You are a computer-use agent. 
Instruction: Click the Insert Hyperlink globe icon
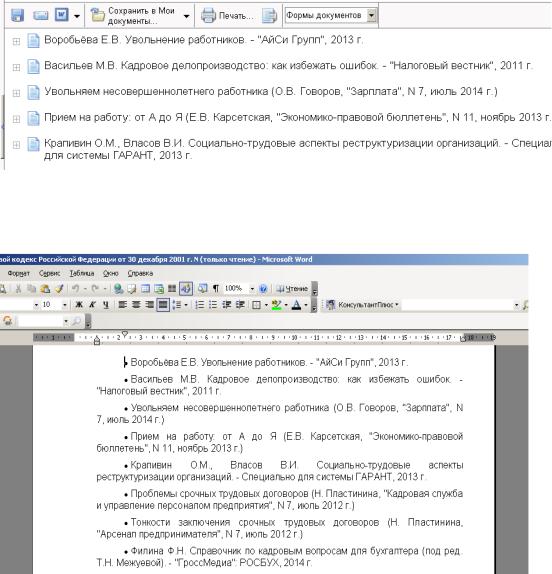(118, 289)
